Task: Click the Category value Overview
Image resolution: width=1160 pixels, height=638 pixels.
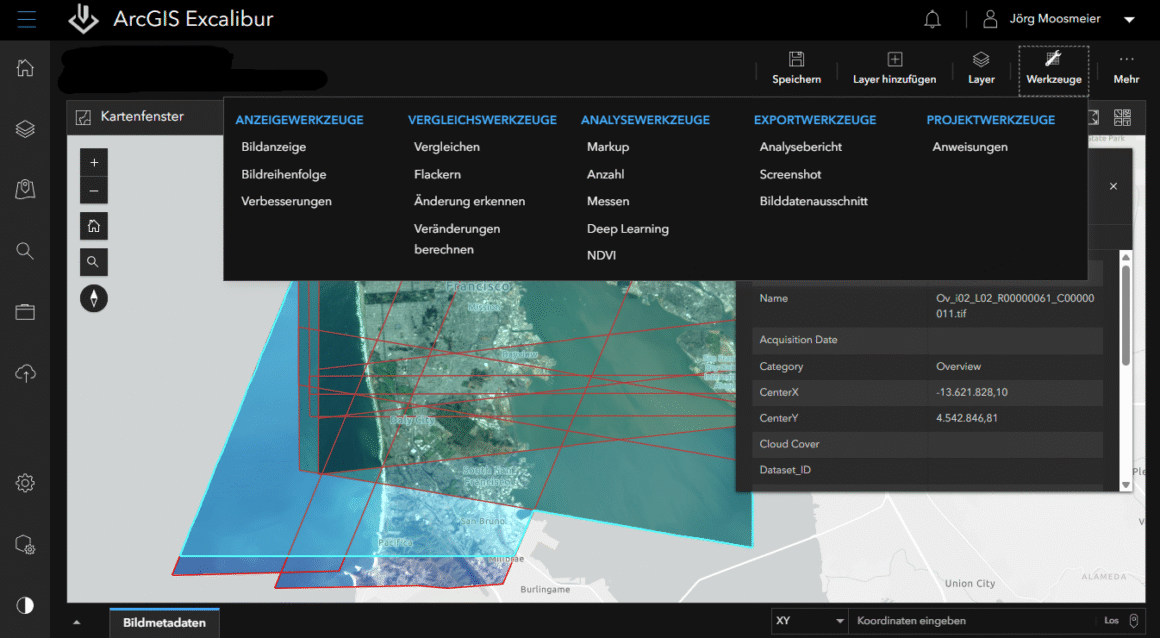Action: 958,366
